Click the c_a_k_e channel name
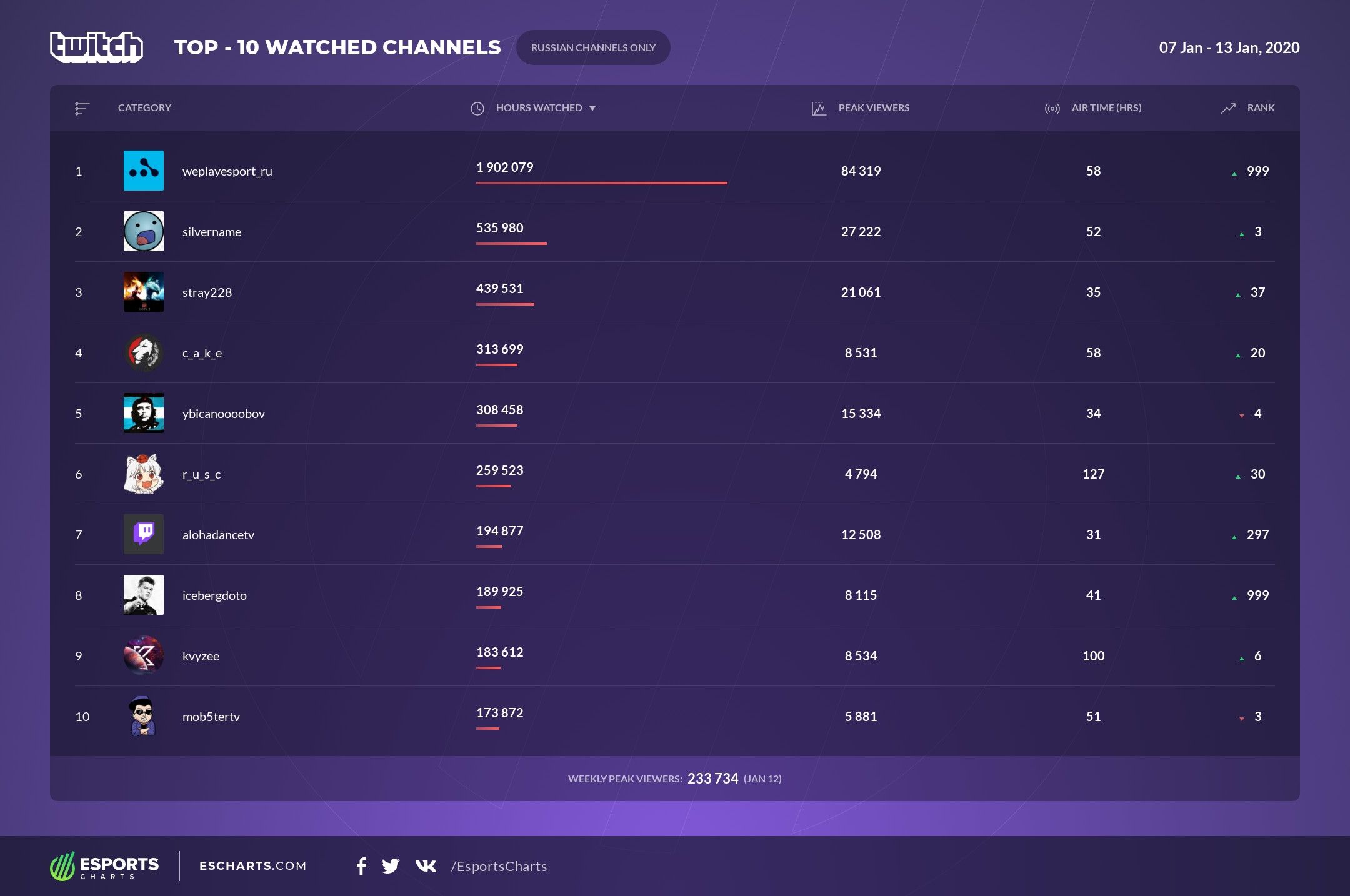The height and width of the screenshot is (896, 1350). pyautogui.click(x=202, y=353)
